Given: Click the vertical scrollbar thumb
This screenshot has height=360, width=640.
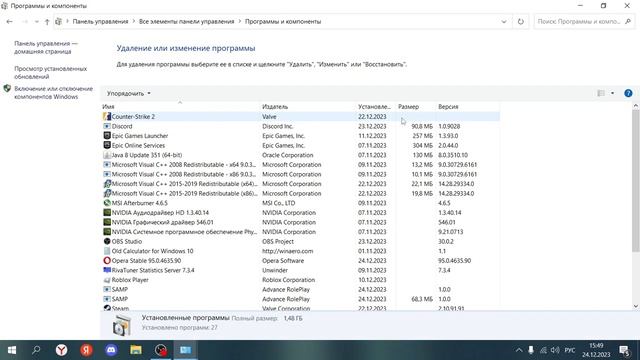Looking at the screenshot, I should [x=636, y=180].
